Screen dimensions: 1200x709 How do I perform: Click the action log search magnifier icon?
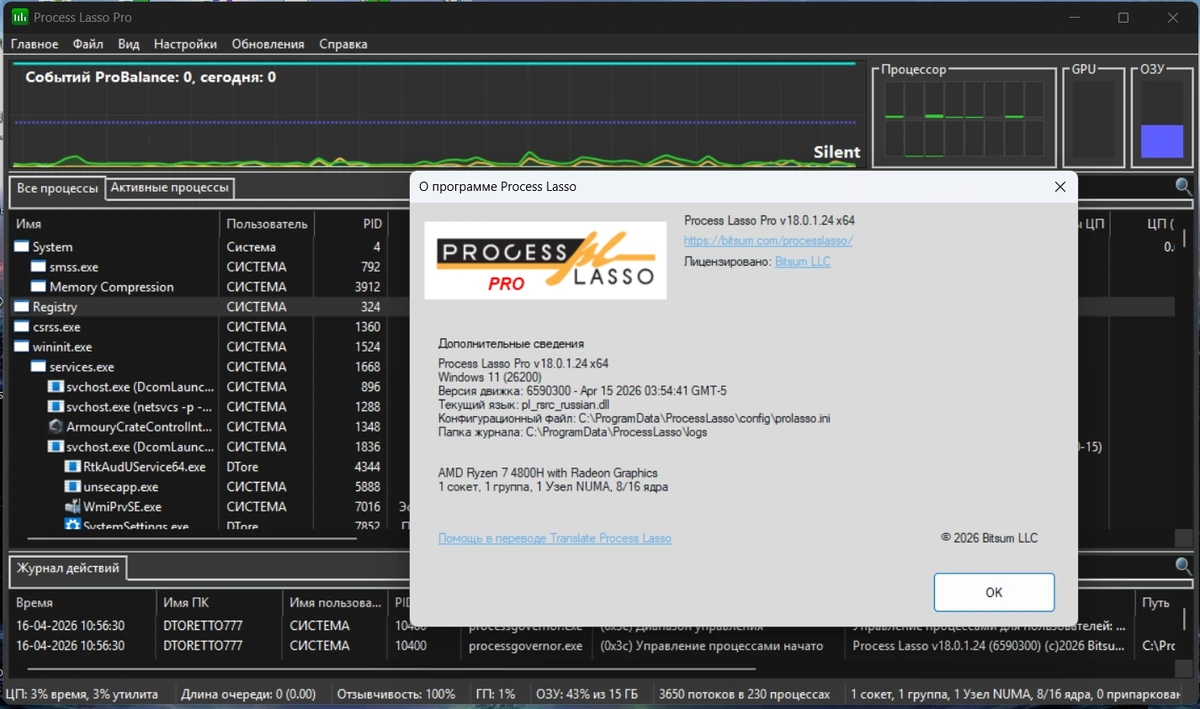1183,567
